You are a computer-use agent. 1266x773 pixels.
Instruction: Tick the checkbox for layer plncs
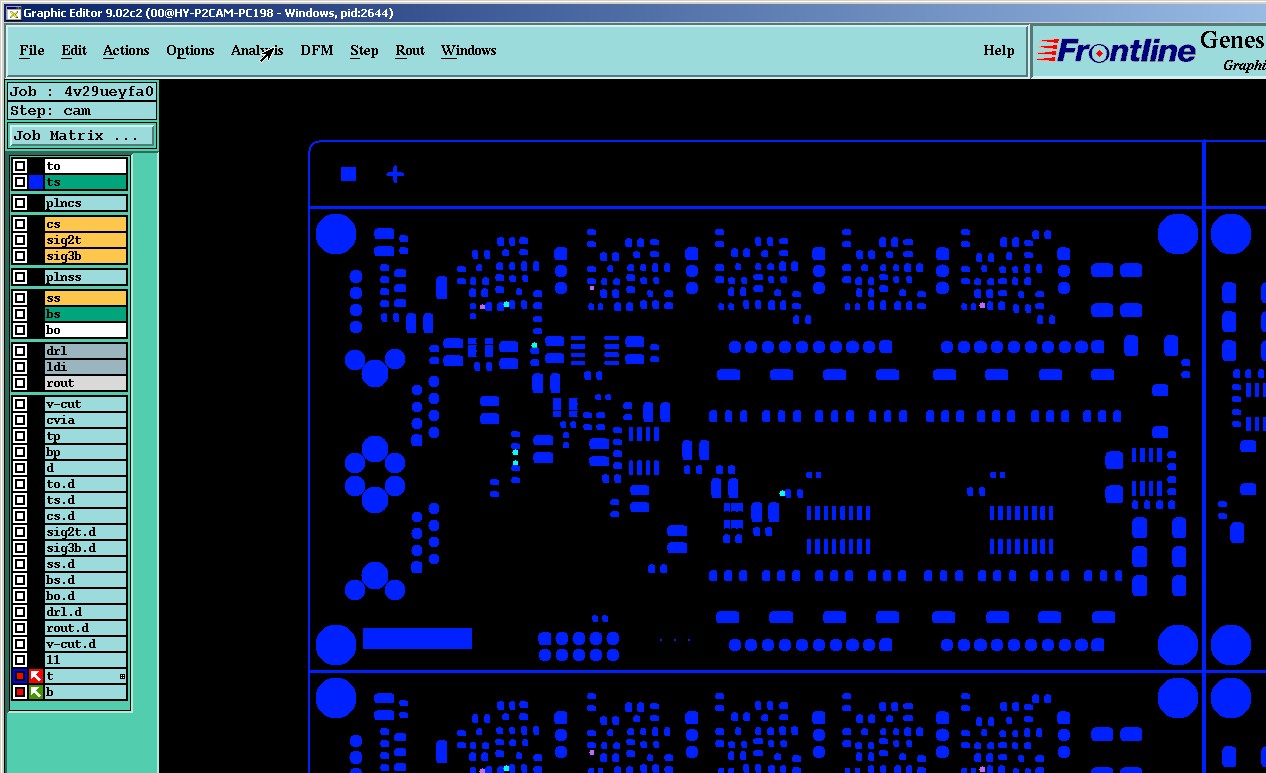[20, 203]
